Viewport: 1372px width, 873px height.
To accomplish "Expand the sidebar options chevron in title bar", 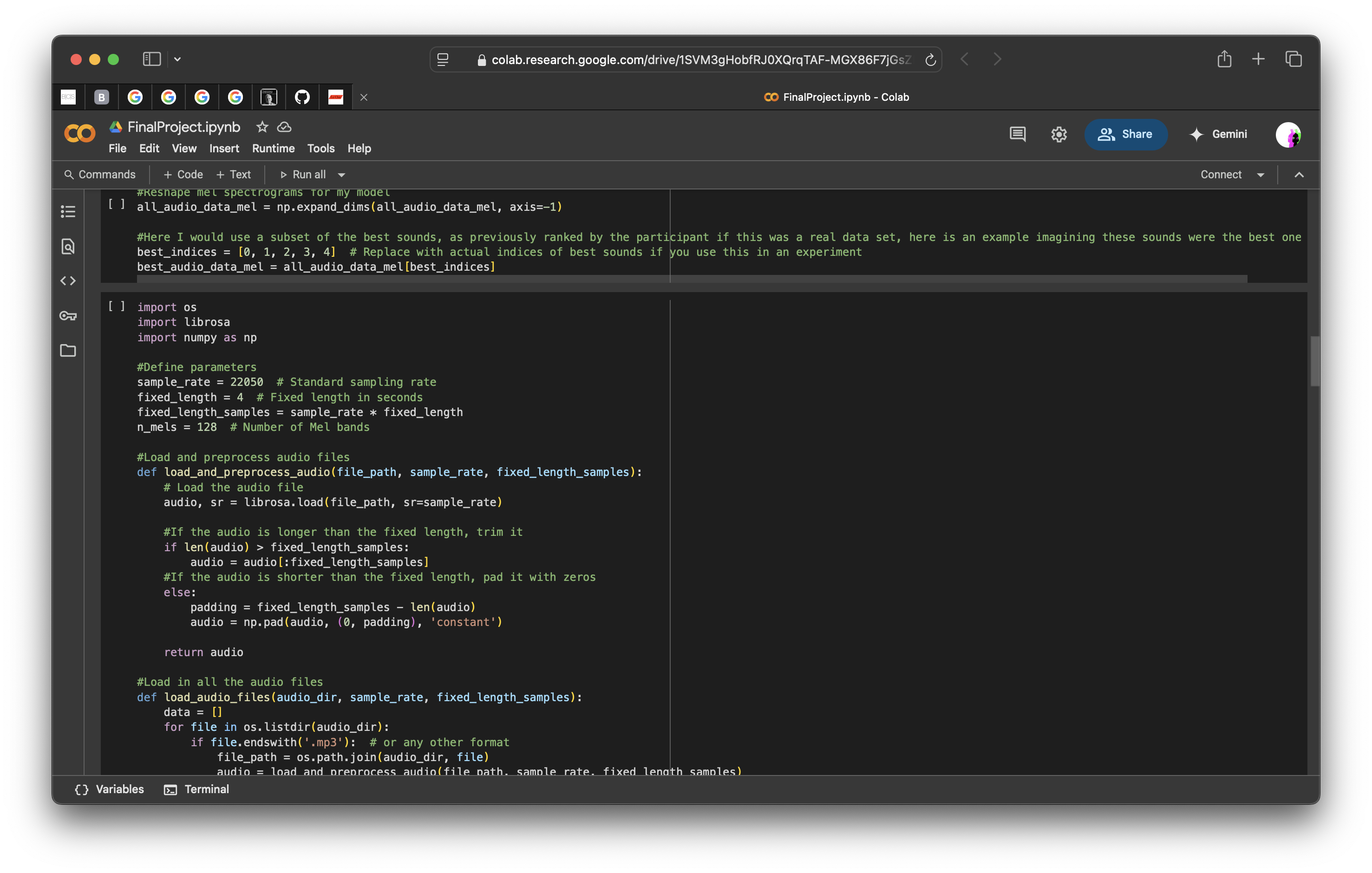I will [178, 59].
